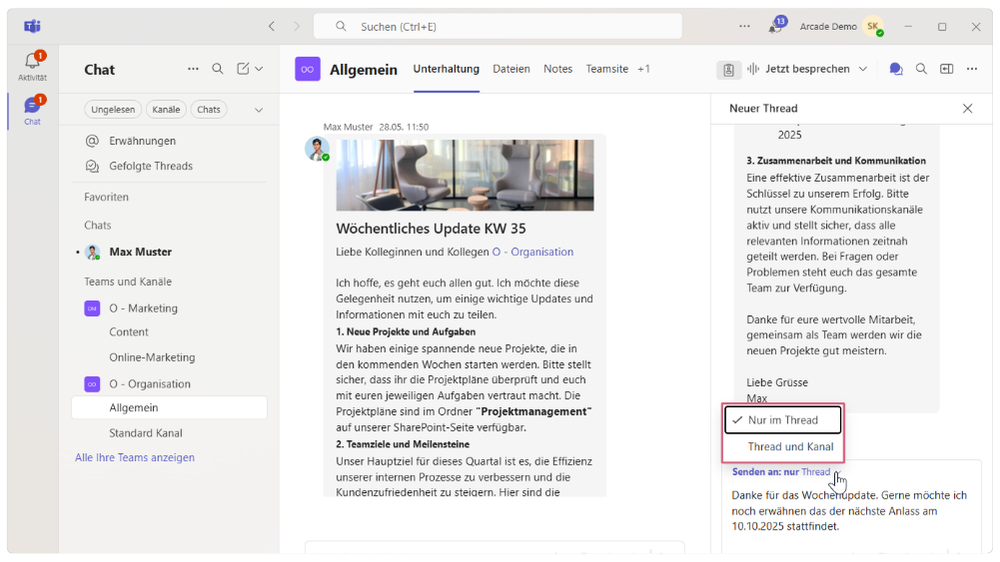This screenshot has width=1000, height=562.
Task: Click the Neuer Thread panel title
Action: [x=763, y=108]
